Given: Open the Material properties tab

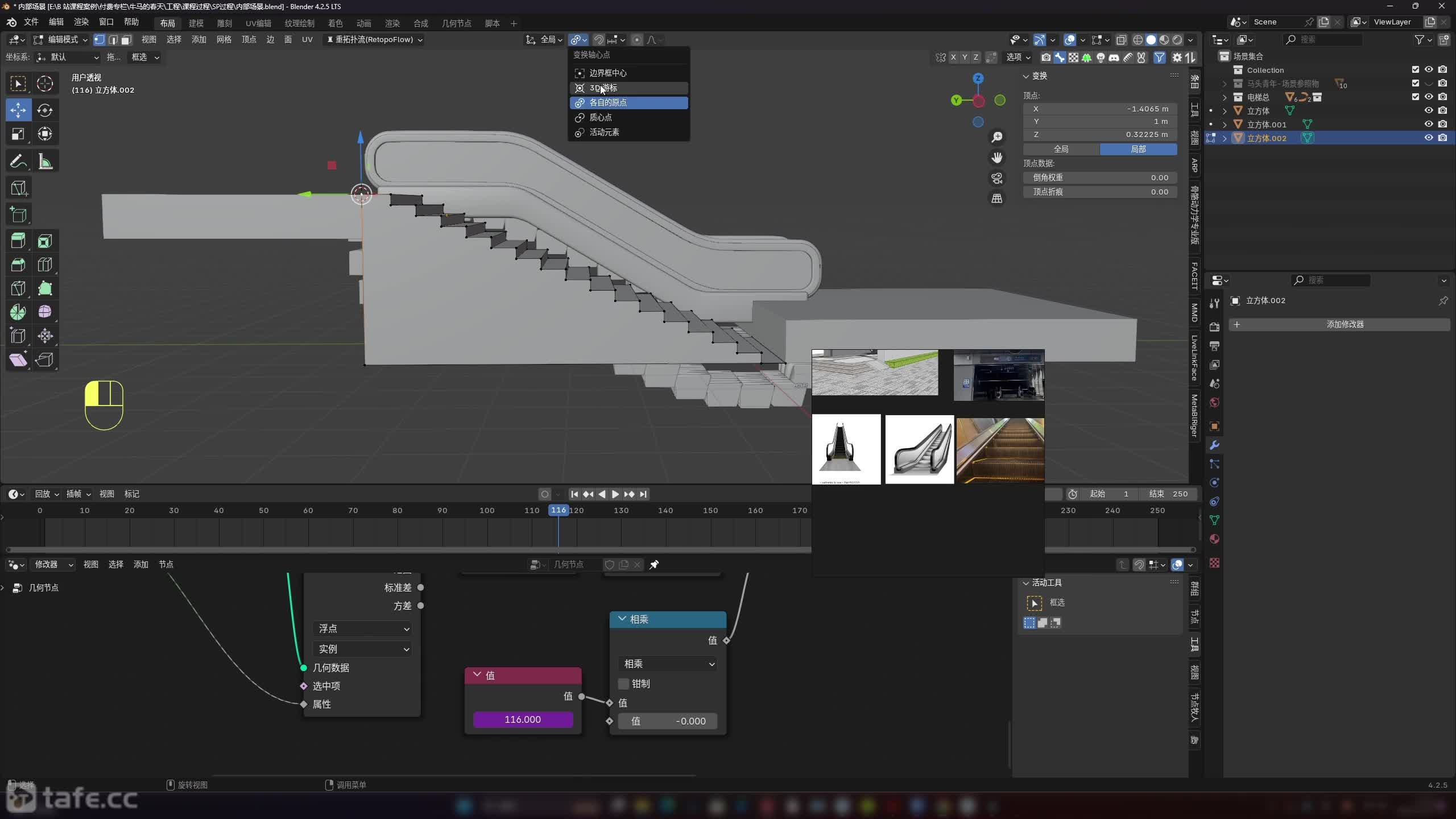Looking at the screenshot, I should tap(1214, 539).
